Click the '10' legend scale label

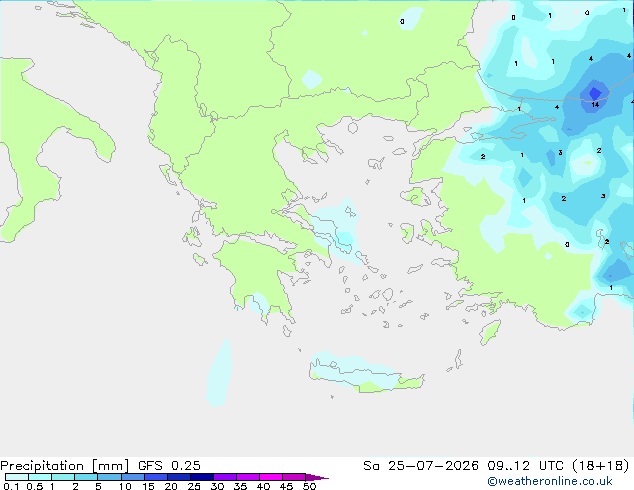(125, 486)
